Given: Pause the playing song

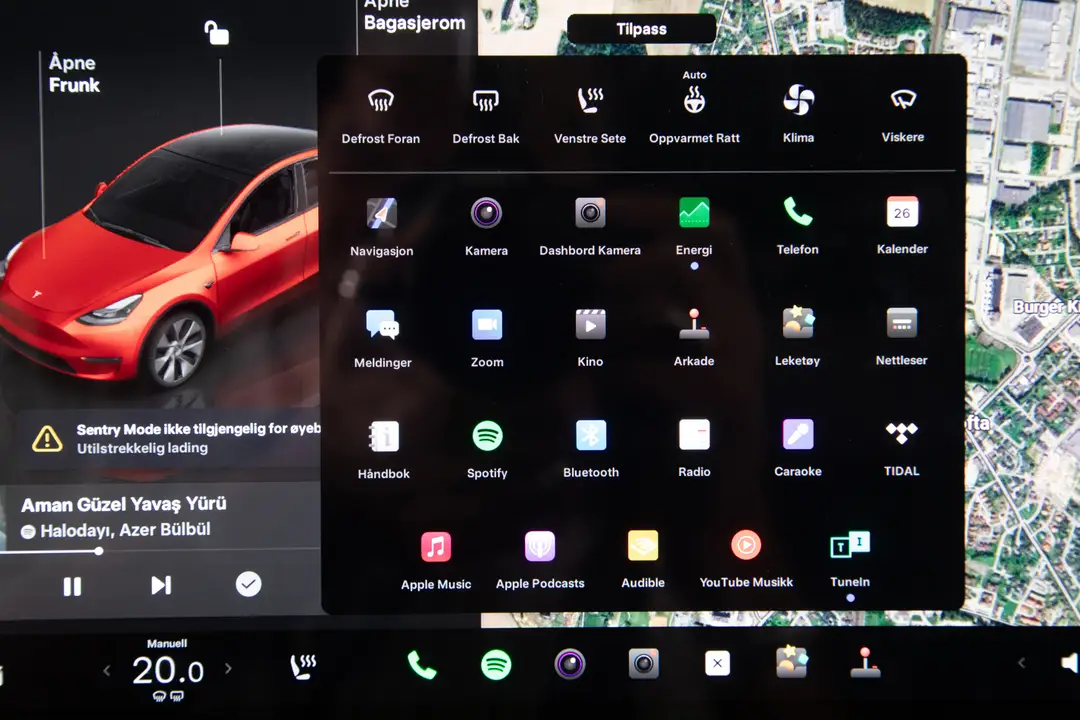Looking at the screenshot, I should pyautogui.click(x=72, y=586).
